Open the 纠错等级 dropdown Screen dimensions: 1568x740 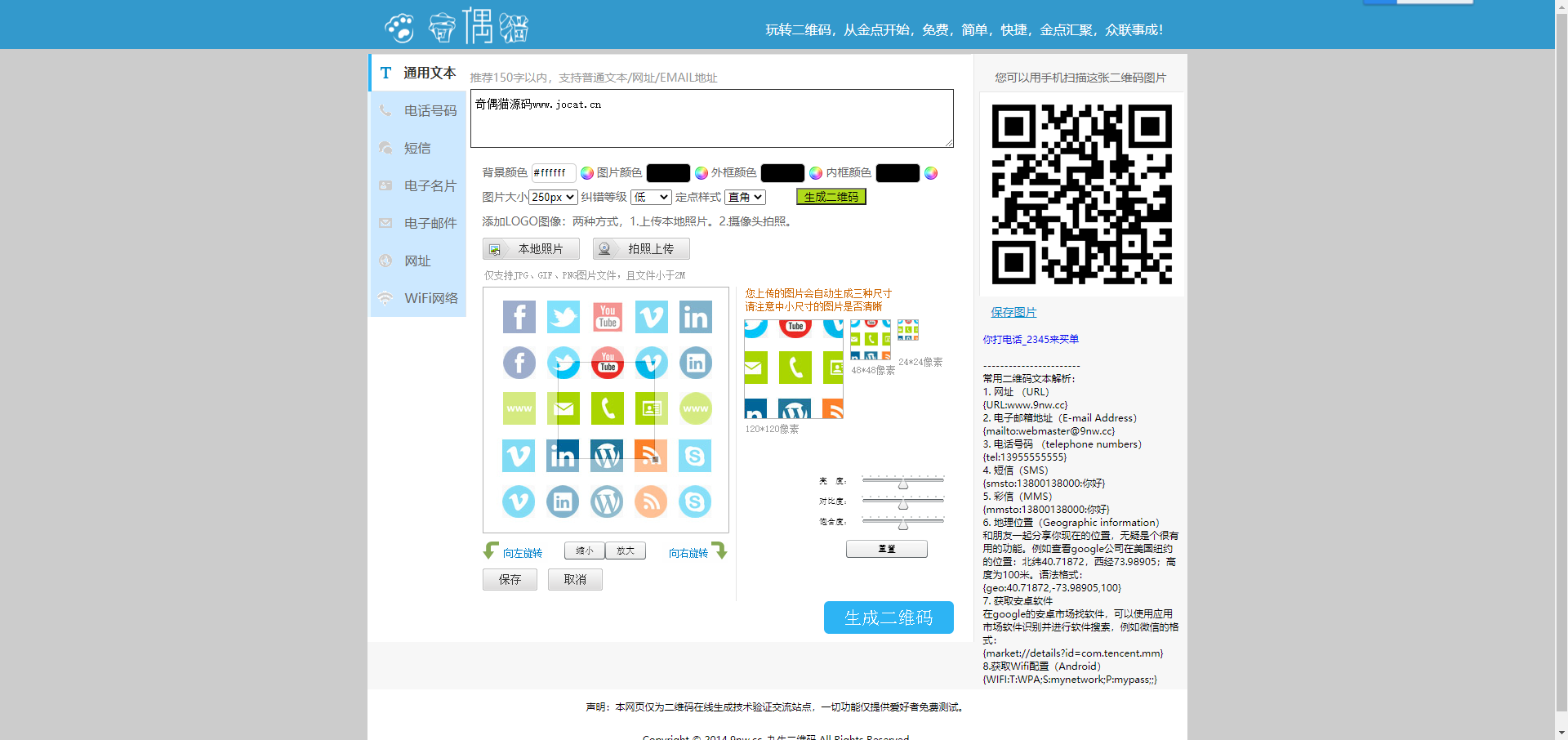point(651,197)
